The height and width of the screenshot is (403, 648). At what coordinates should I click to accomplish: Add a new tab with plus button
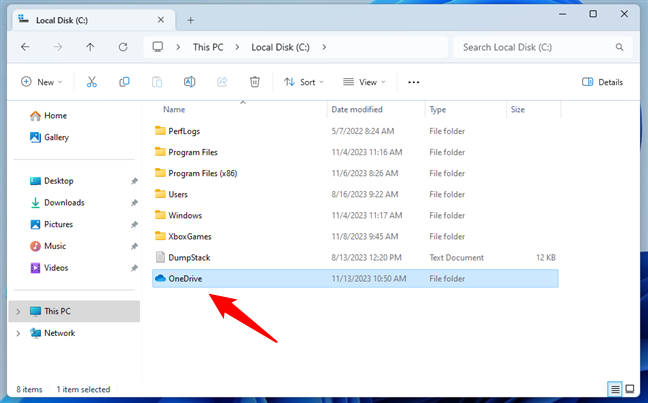(191, 20)
